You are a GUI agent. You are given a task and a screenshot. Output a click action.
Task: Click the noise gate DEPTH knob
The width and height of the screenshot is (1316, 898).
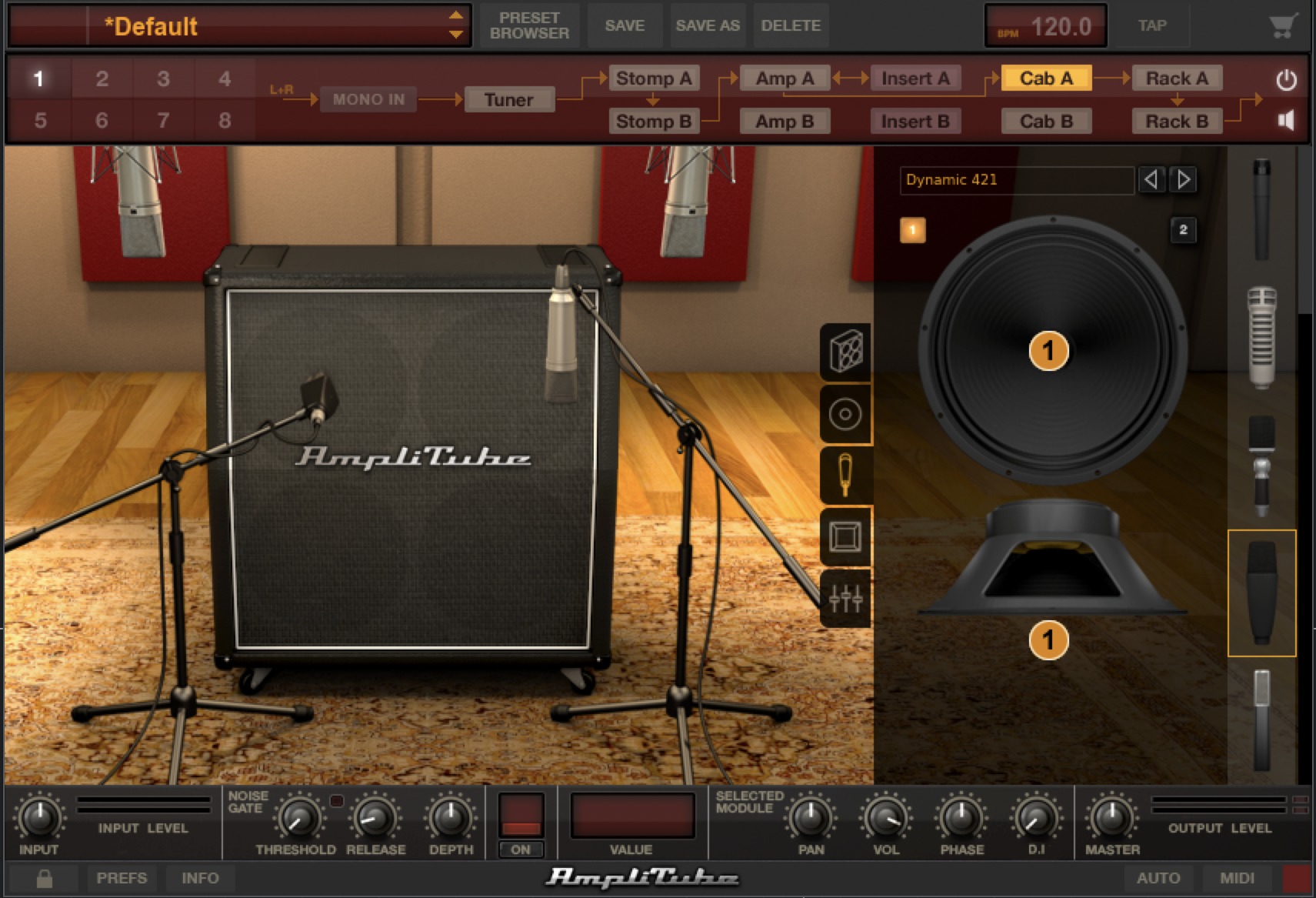pos(451,817)
